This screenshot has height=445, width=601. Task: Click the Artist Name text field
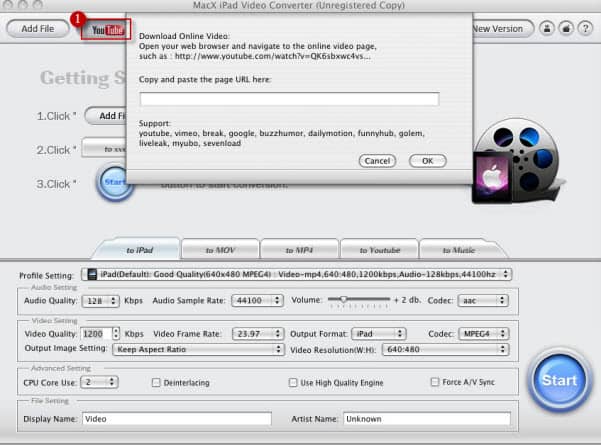tap(427, 419)
